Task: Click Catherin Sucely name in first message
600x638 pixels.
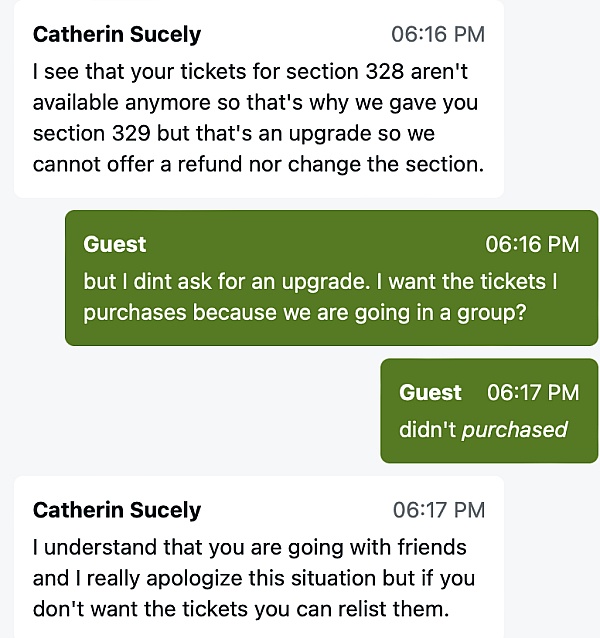Action: click(117, 35)
